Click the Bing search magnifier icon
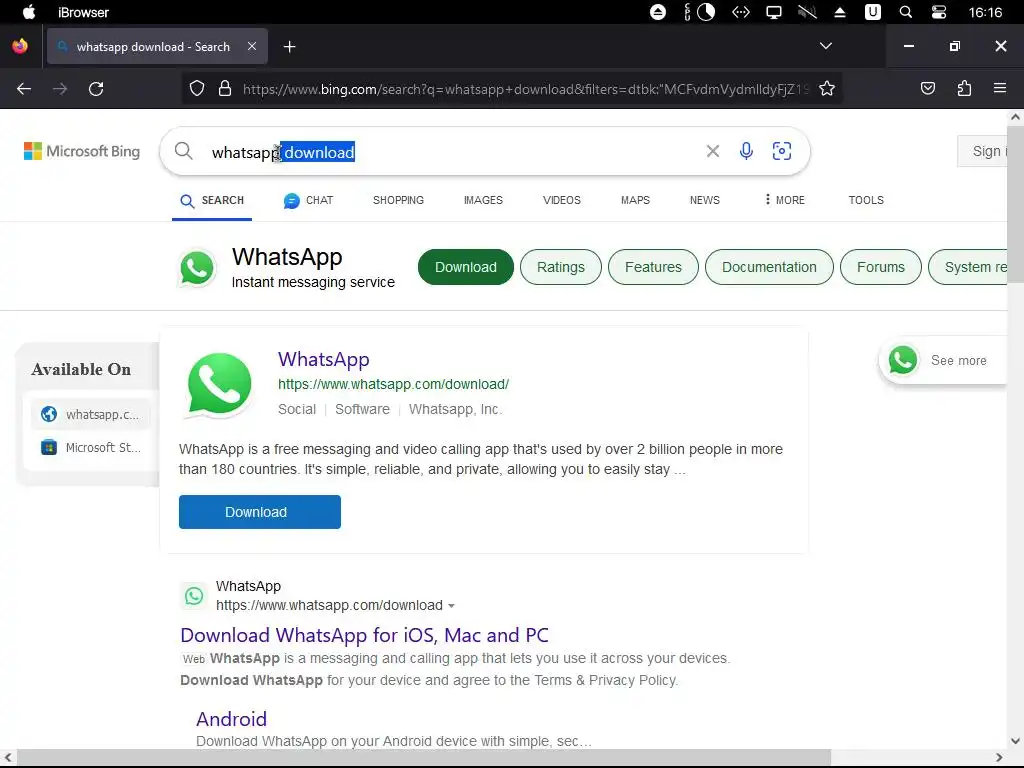This screenshot has width=1024, height=768. 184,151
